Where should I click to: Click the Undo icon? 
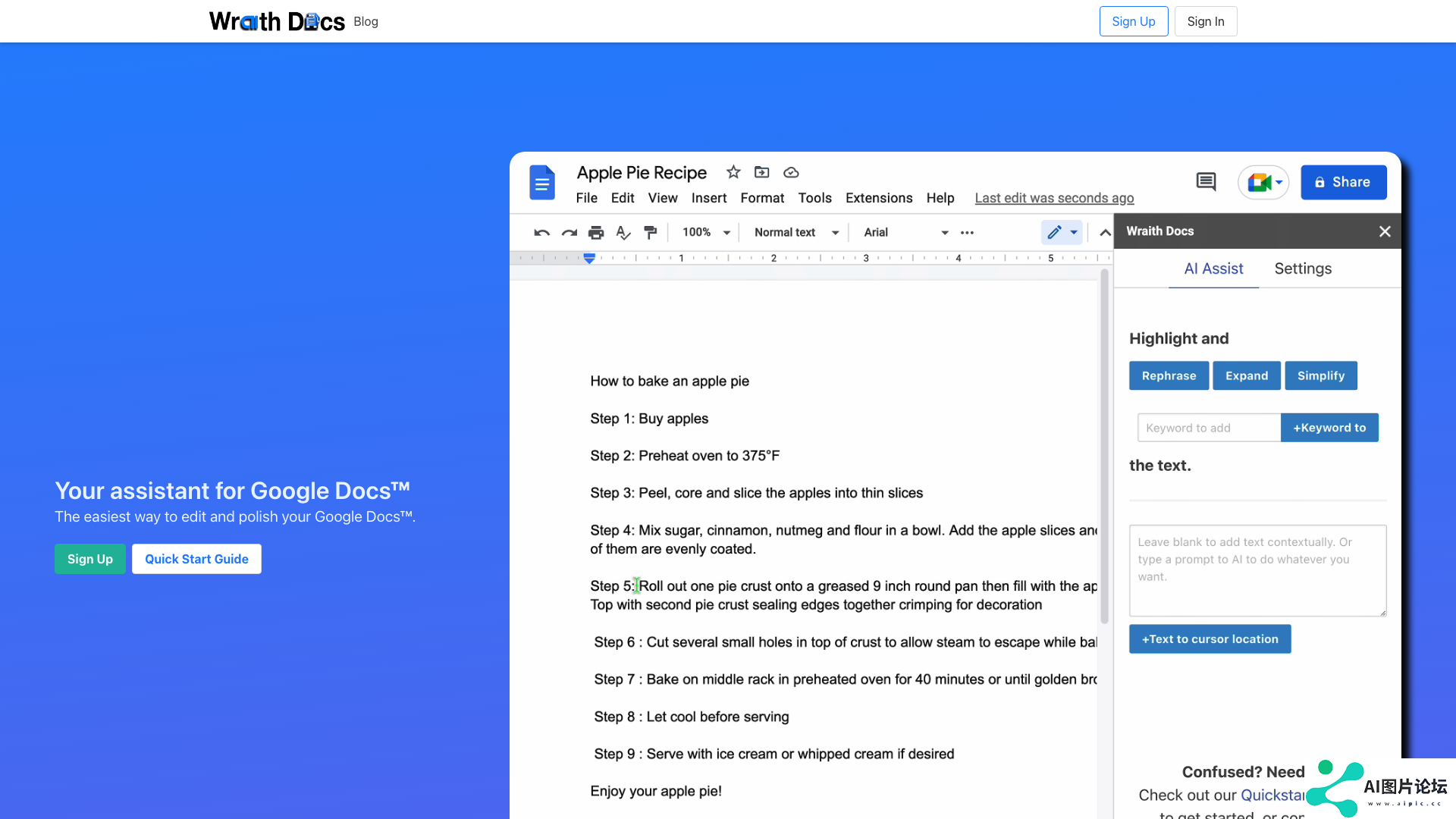coord(541,233)
